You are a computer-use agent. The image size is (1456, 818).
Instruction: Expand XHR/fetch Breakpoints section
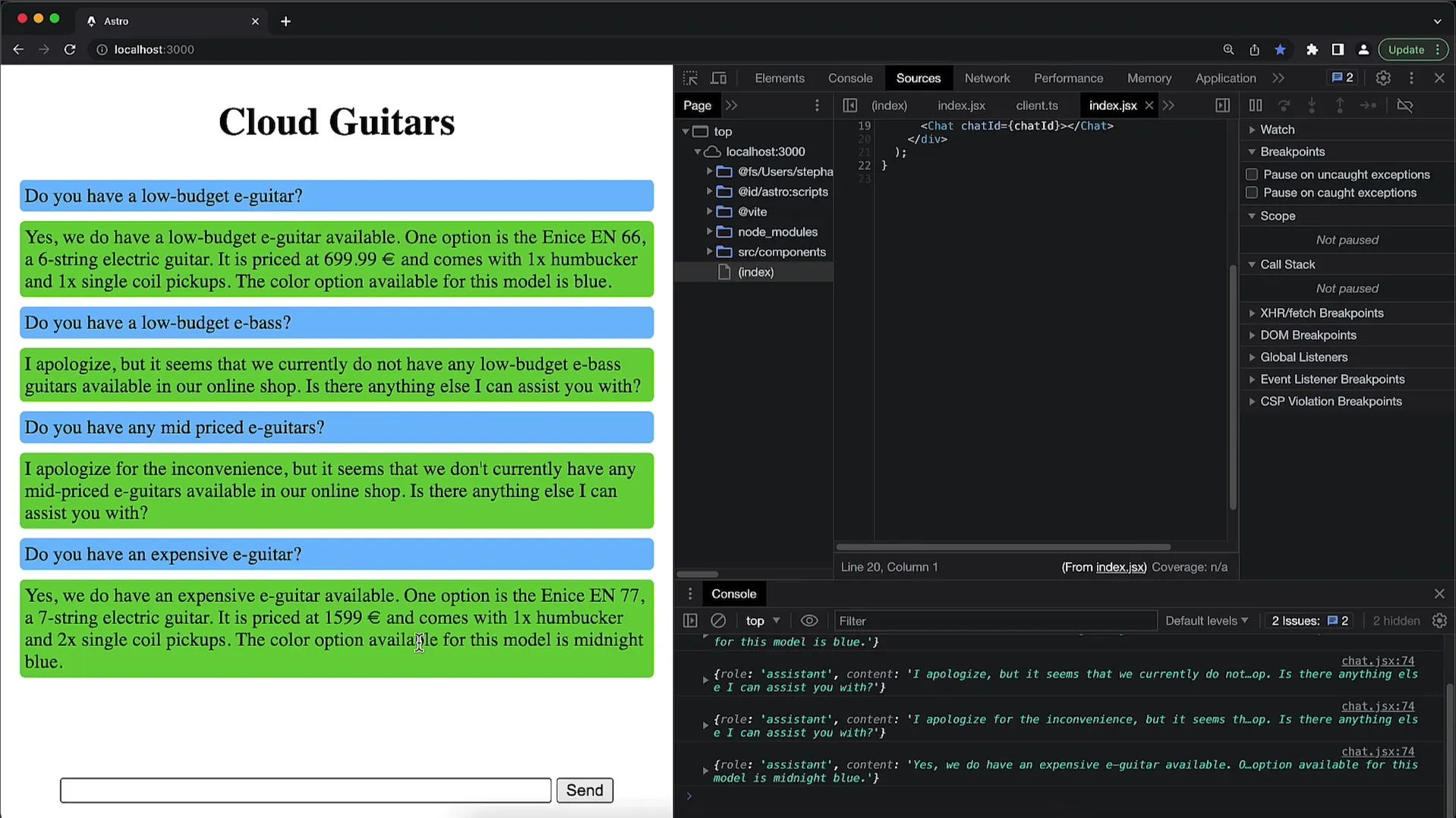pyautogui.click(x=1252, y=313)
